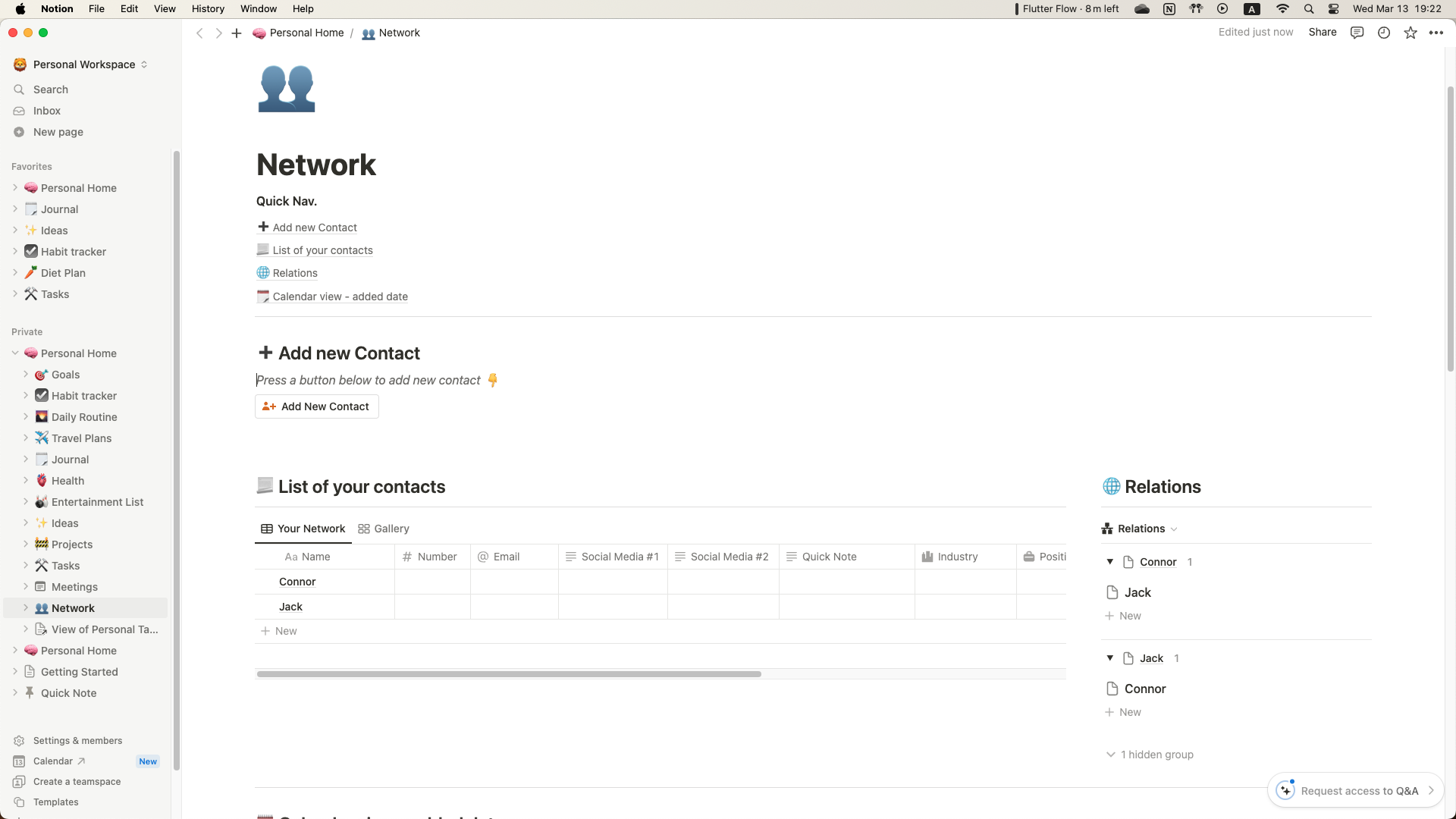Open the three-dots page menu
The image size is (1456, 819).
pyautogui.click(x=1436, y=33)
